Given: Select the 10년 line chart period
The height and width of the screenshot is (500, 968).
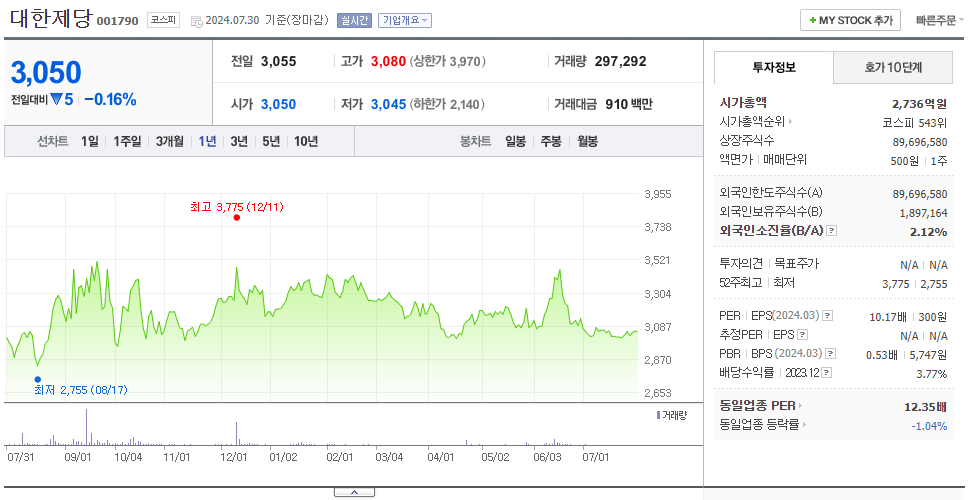Looking at the screenshot, I should point(306,141).
